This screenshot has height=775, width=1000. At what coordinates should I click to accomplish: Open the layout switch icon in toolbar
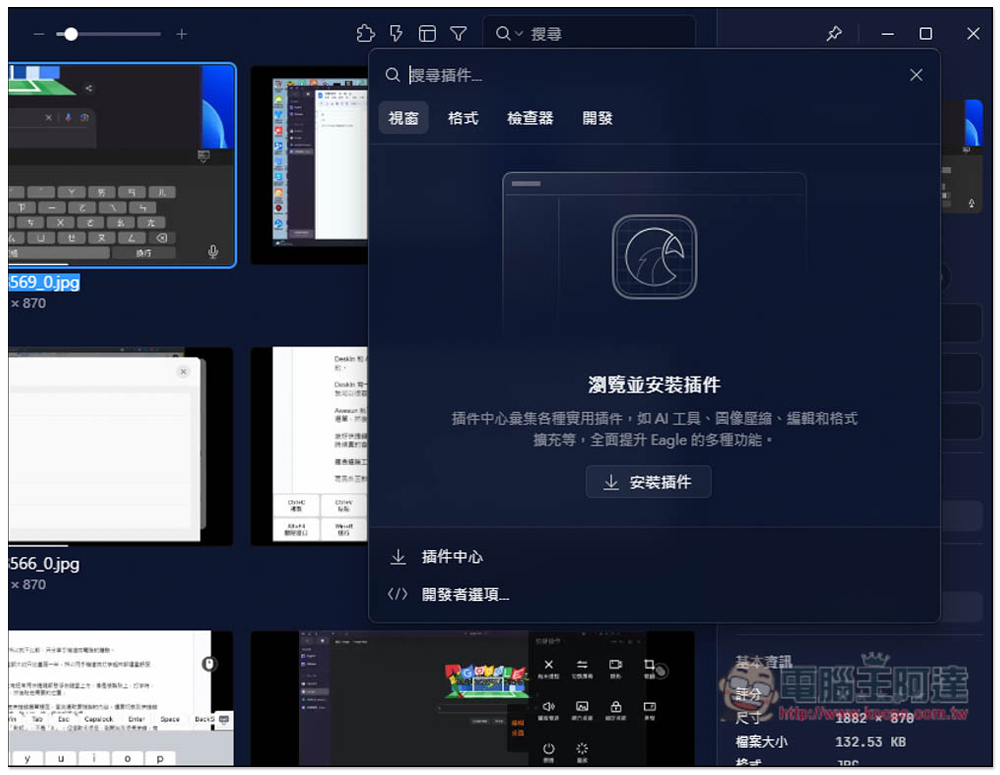pyautogui.click(x=427, y=33)
